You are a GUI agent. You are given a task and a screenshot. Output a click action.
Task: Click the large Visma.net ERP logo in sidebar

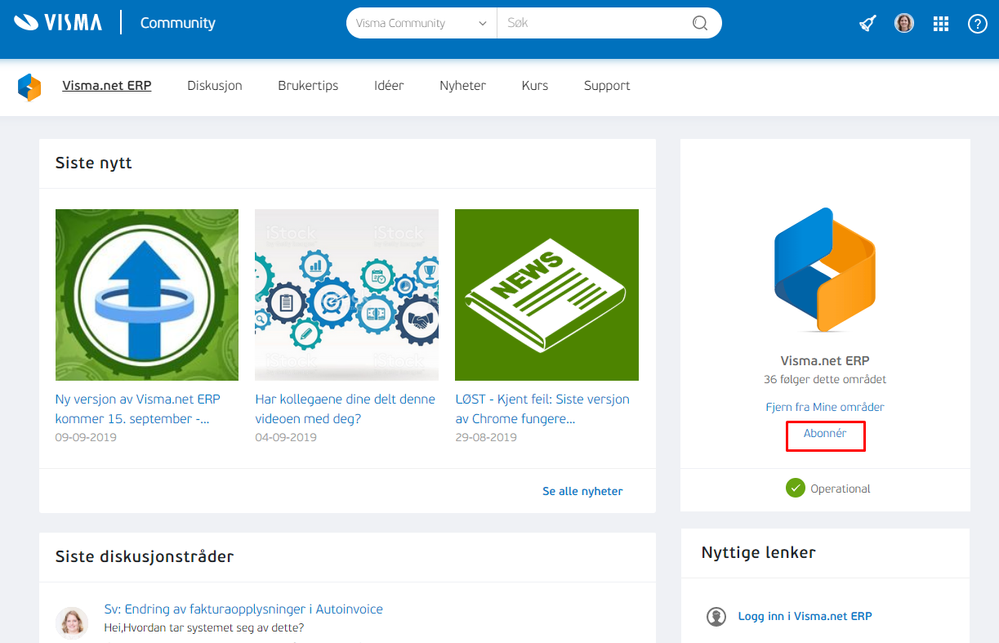(x=824, y=270)
